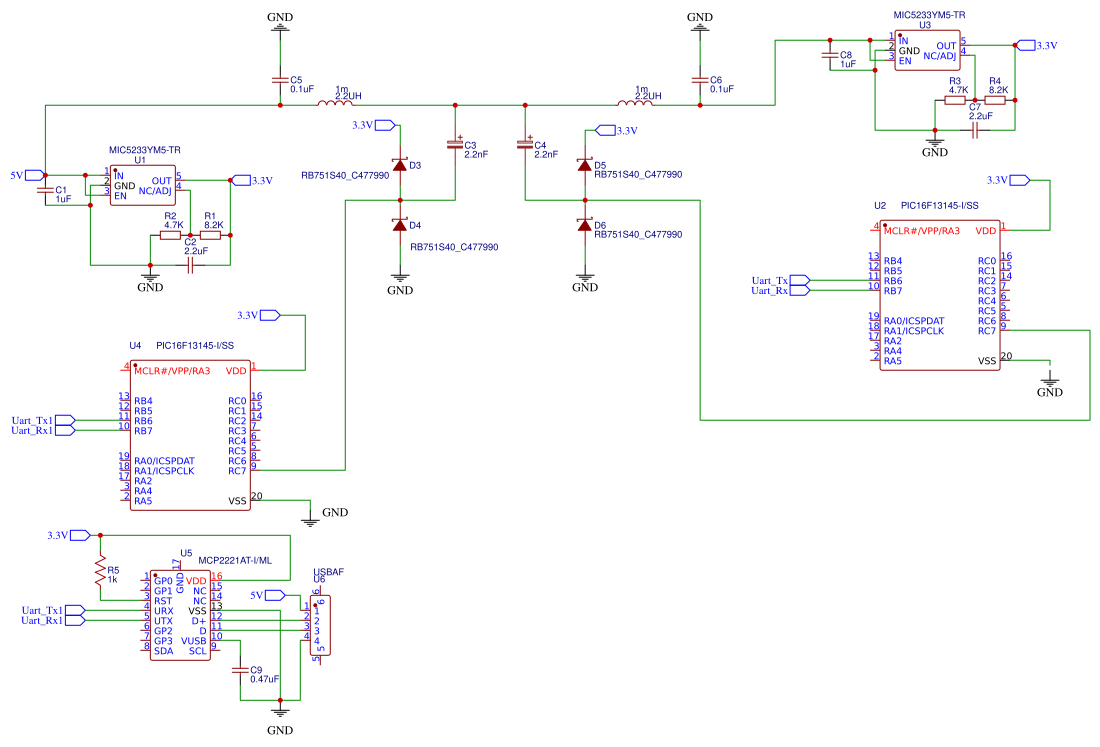This screenshot has height=747, width=1100.
Task: Click diode D4 symbol
Action: tap(400, 225)
